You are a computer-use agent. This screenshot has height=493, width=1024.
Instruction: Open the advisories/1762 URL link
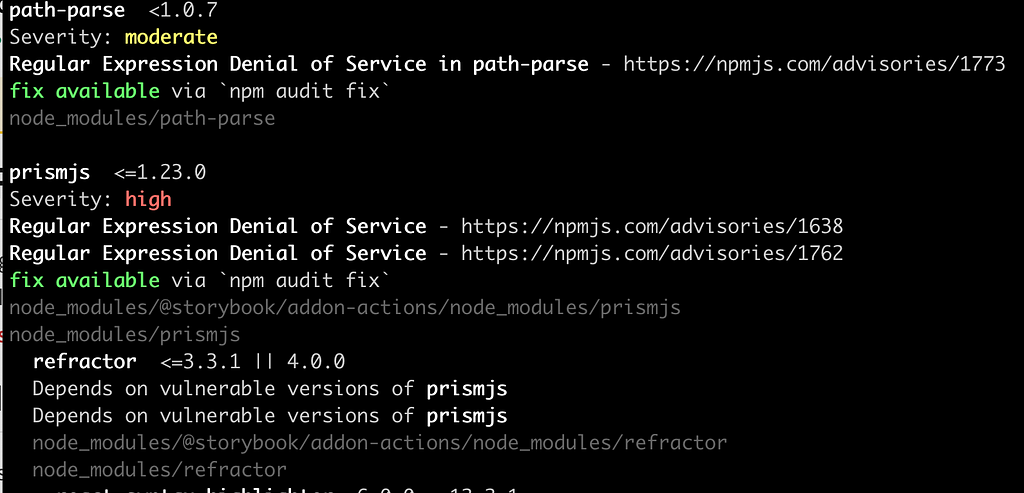click(x=652, y=253)
